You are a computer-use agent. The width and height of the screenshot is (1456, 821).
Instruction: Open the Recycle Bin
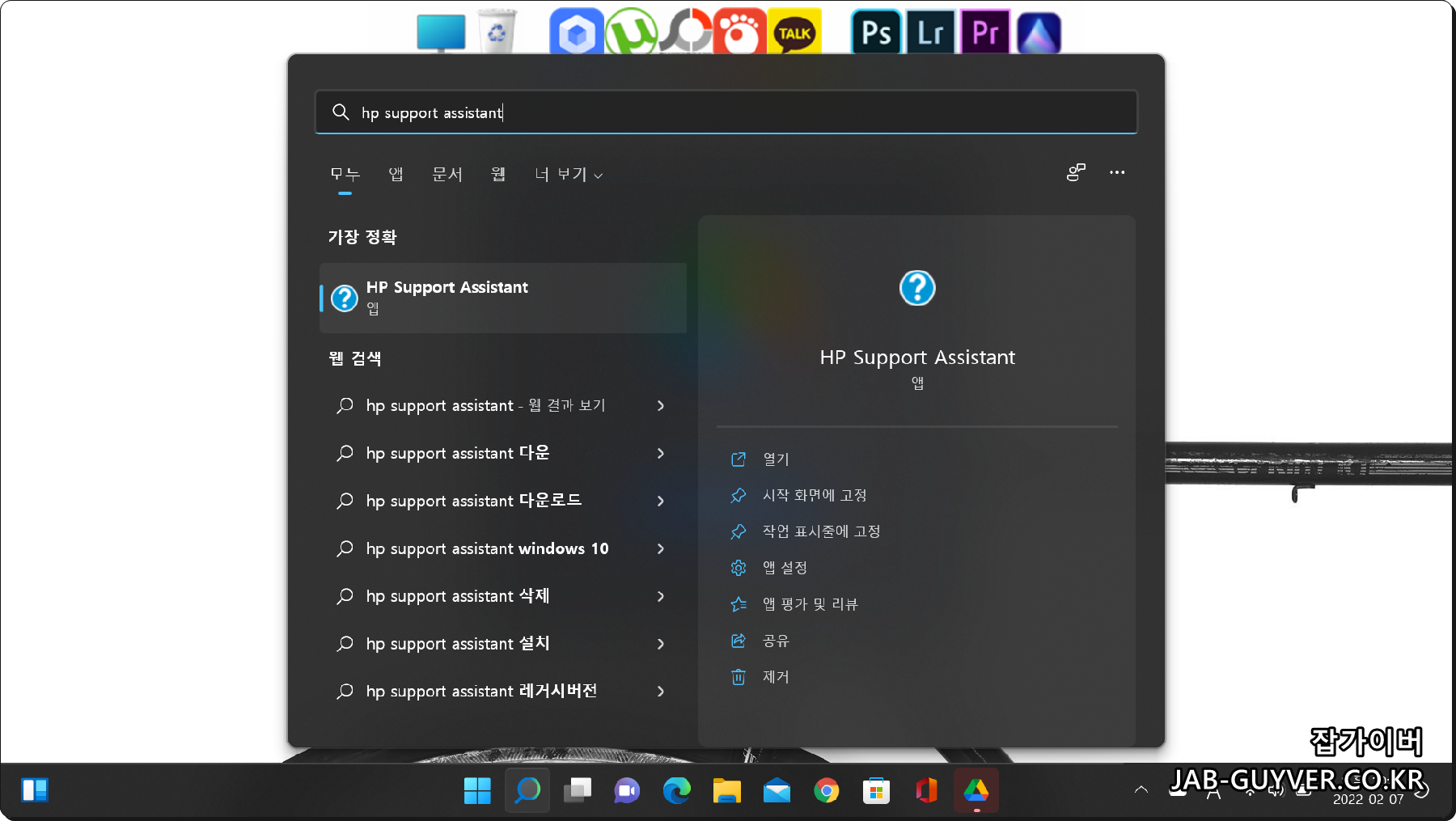tap(498, 28)
